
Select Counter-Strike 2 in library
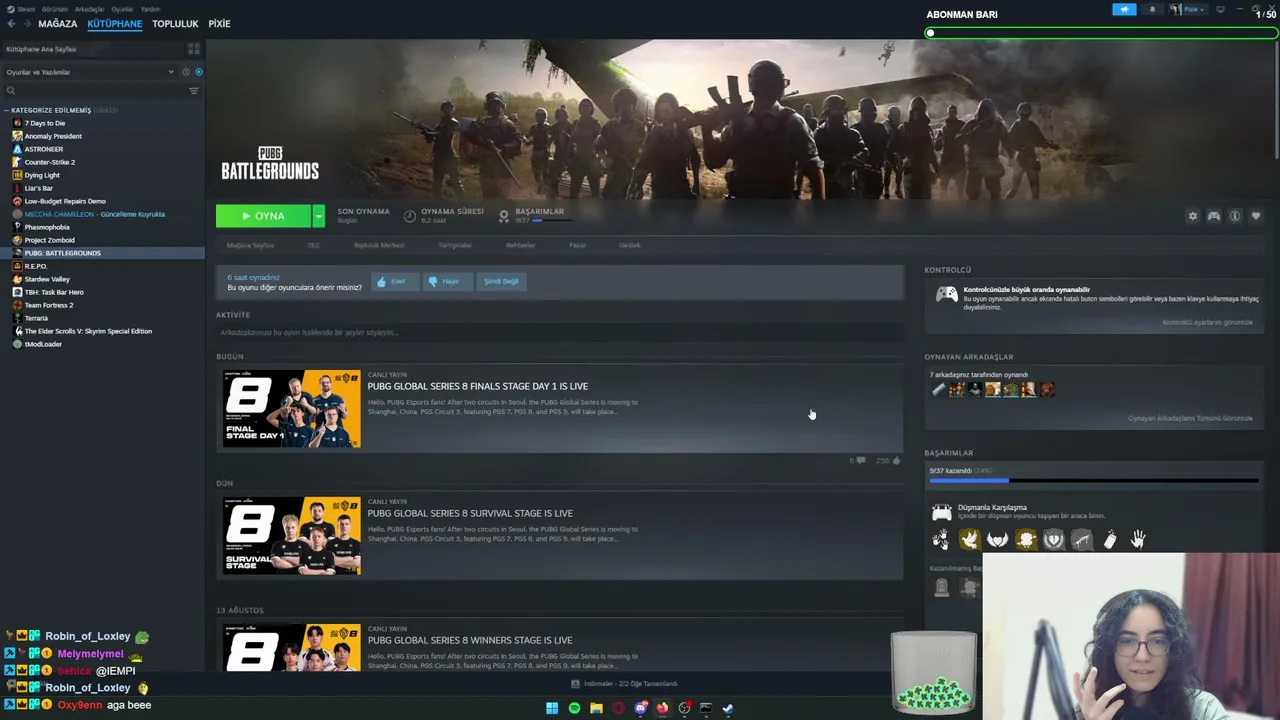click(x=50, y=162)
